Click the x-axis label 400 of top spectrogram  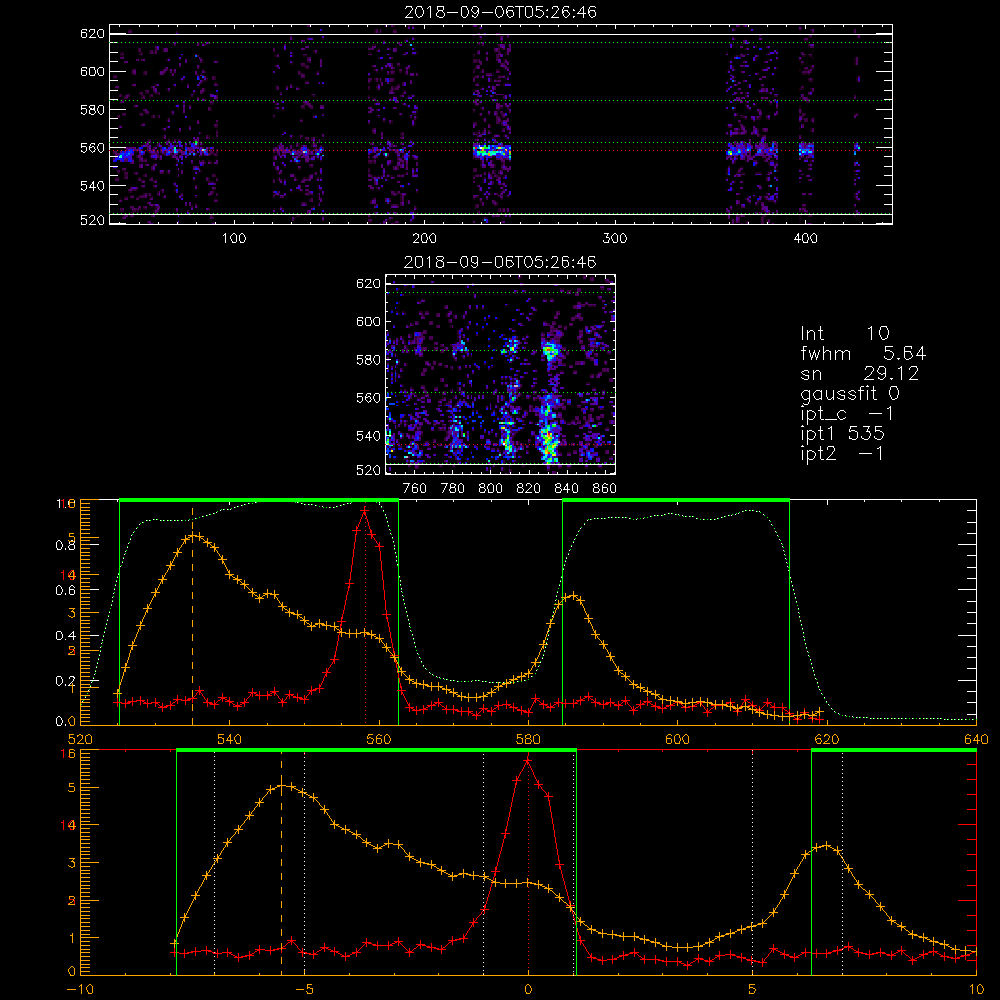[x=805, y=239]
